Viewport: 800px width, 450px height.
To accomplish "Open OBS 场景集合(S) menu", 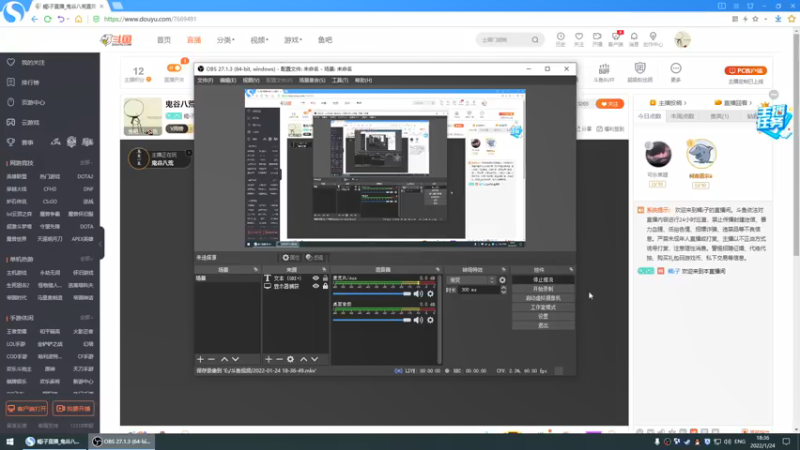I will [x=312, y=80].
